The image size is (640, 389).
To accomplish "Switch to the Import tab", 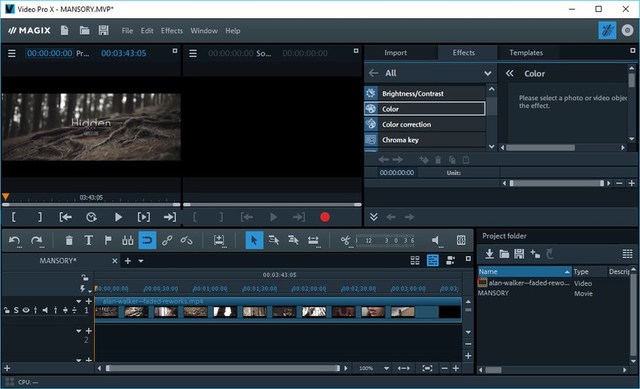I will (x=396, y=53).
